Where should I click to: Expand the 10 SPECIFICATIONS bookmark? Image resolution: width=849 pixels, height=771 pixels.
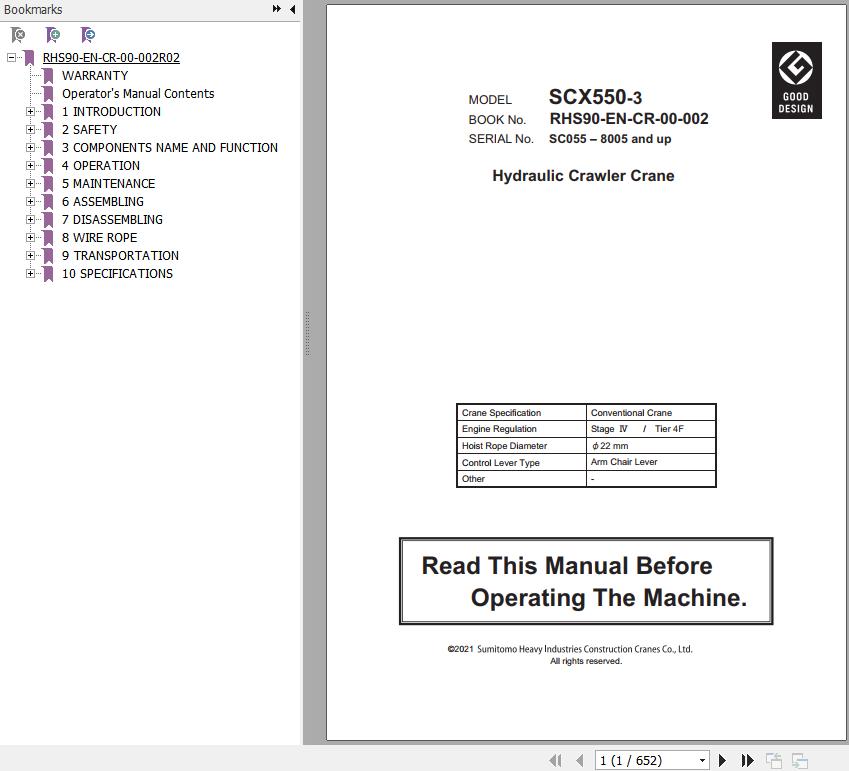point(30,273)
